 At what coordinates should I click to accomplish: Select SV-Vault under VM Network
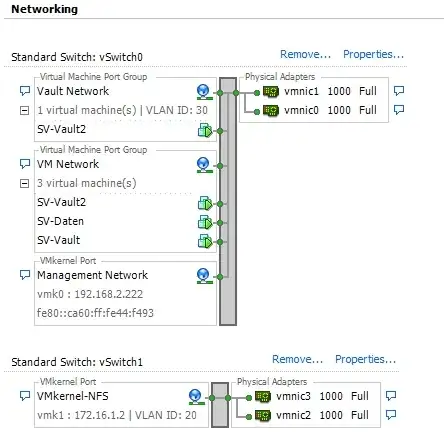(x=59, y=240)
